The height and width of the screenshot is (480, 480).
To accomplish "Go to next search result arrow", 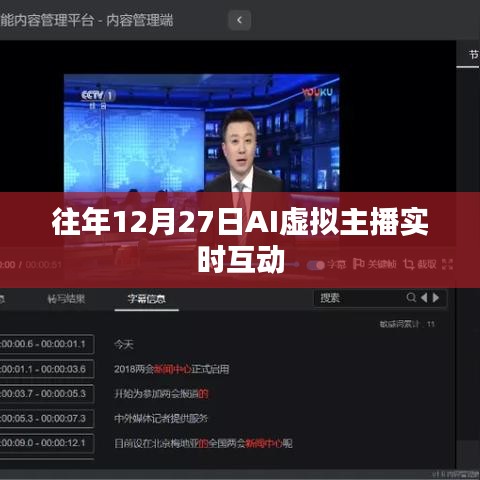I will coord(436,297).
